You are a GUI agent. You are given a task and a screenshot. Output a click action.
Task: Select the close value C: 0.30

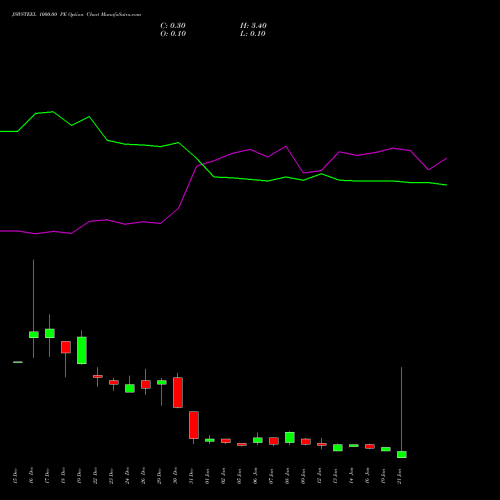click(173, 26)
